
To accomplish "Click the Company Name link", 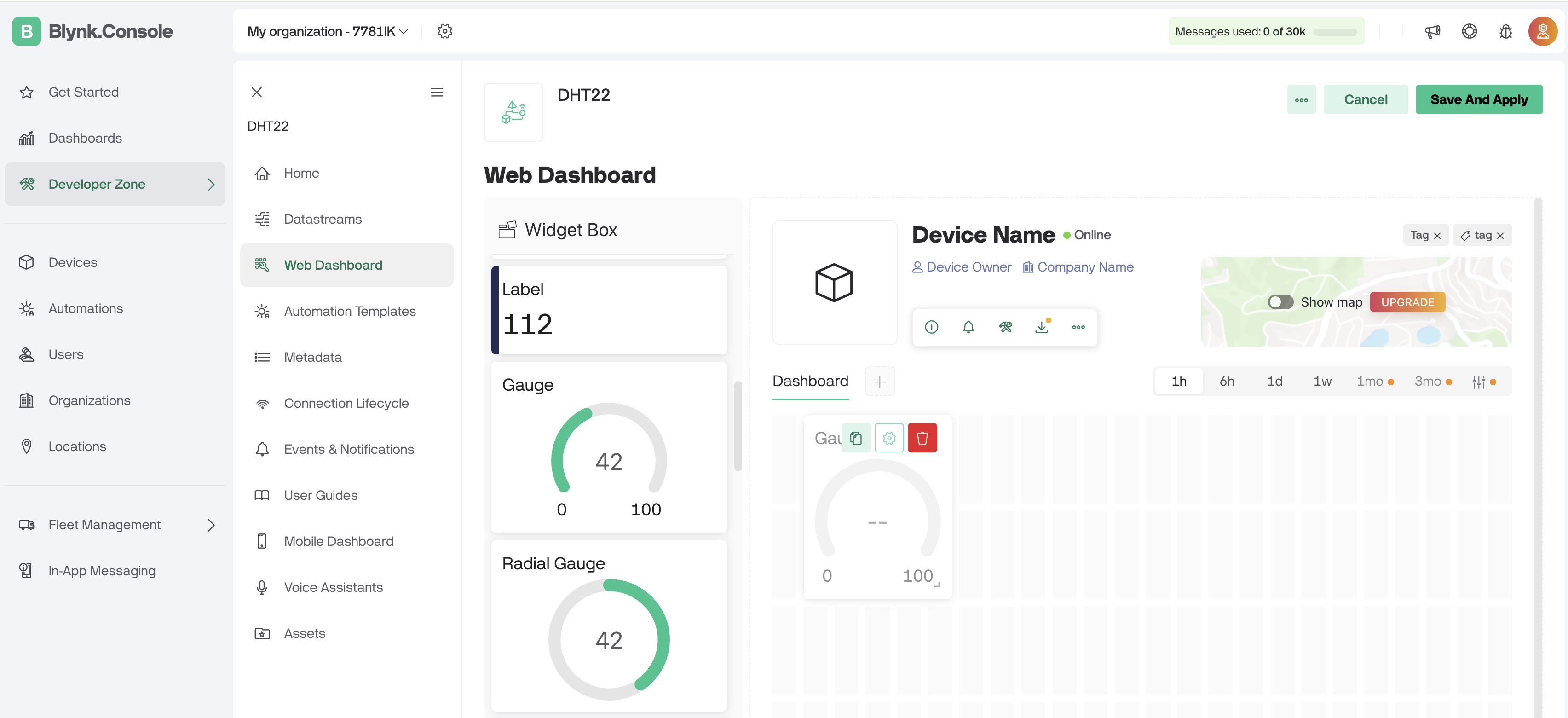I will [x=1078, y=267].
